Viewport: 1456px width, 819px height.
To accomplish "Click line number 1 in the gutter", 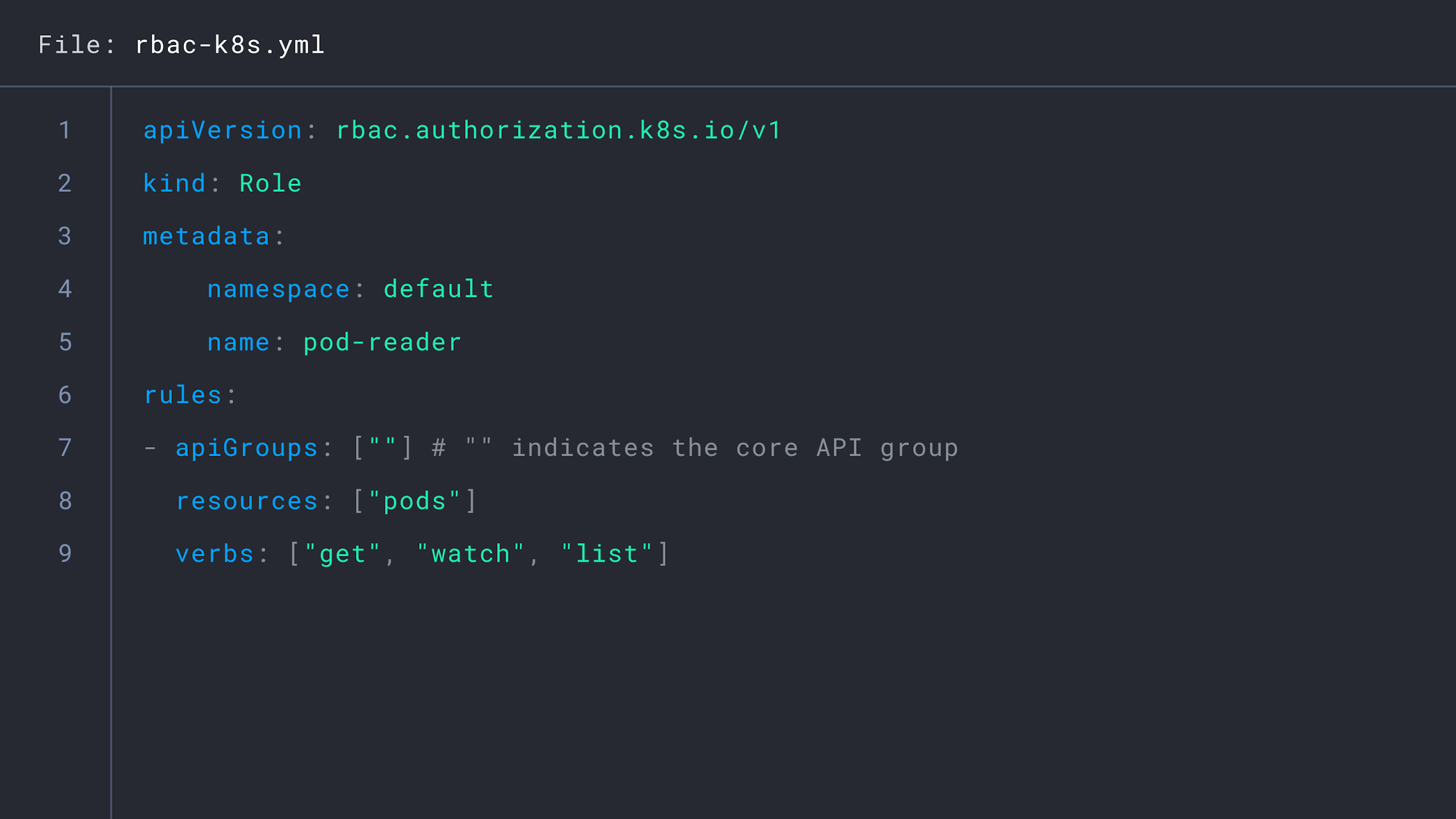I will click(65, 130).
